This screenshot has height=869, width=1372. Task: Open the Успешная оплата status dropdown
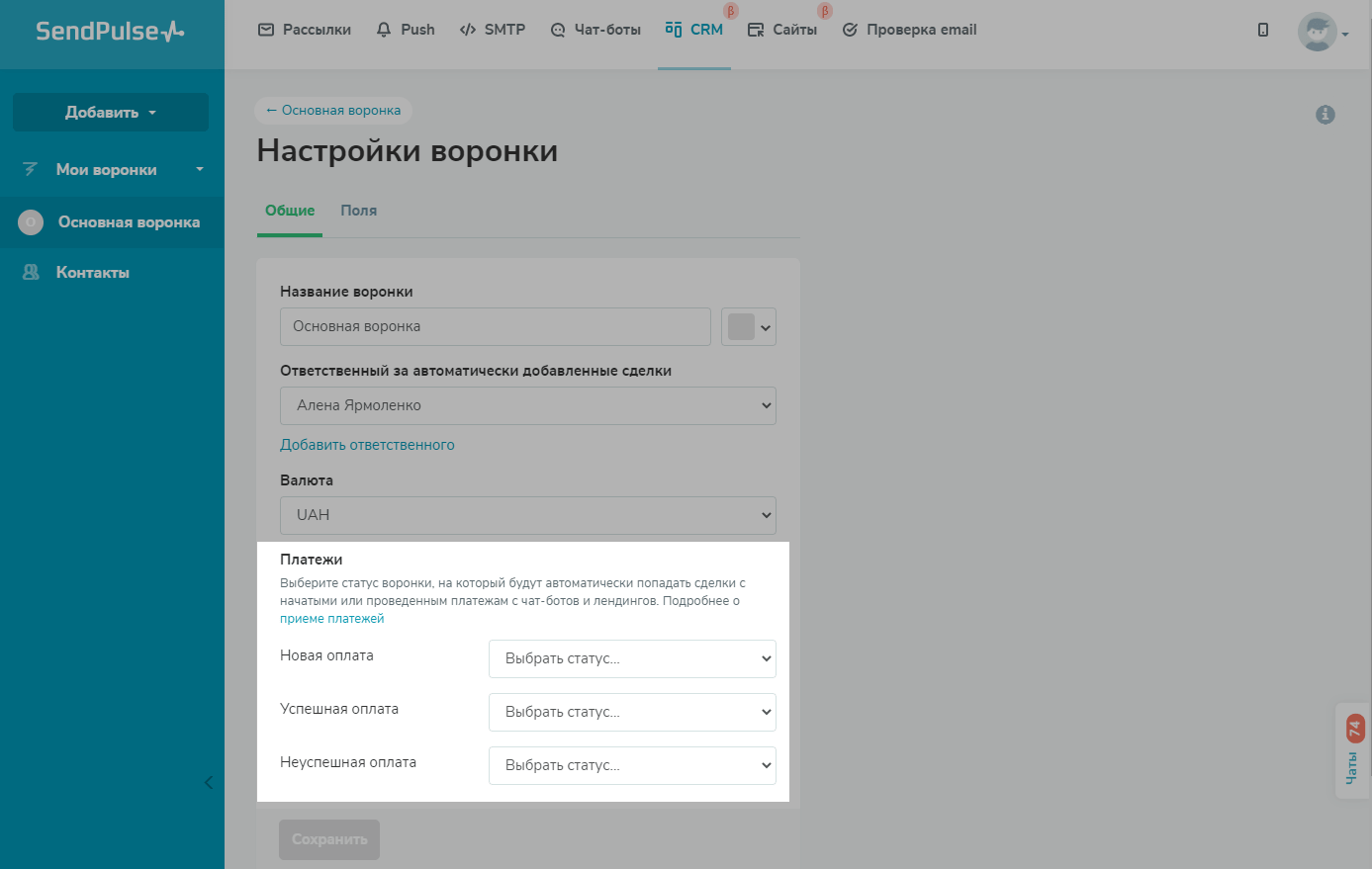632,713
